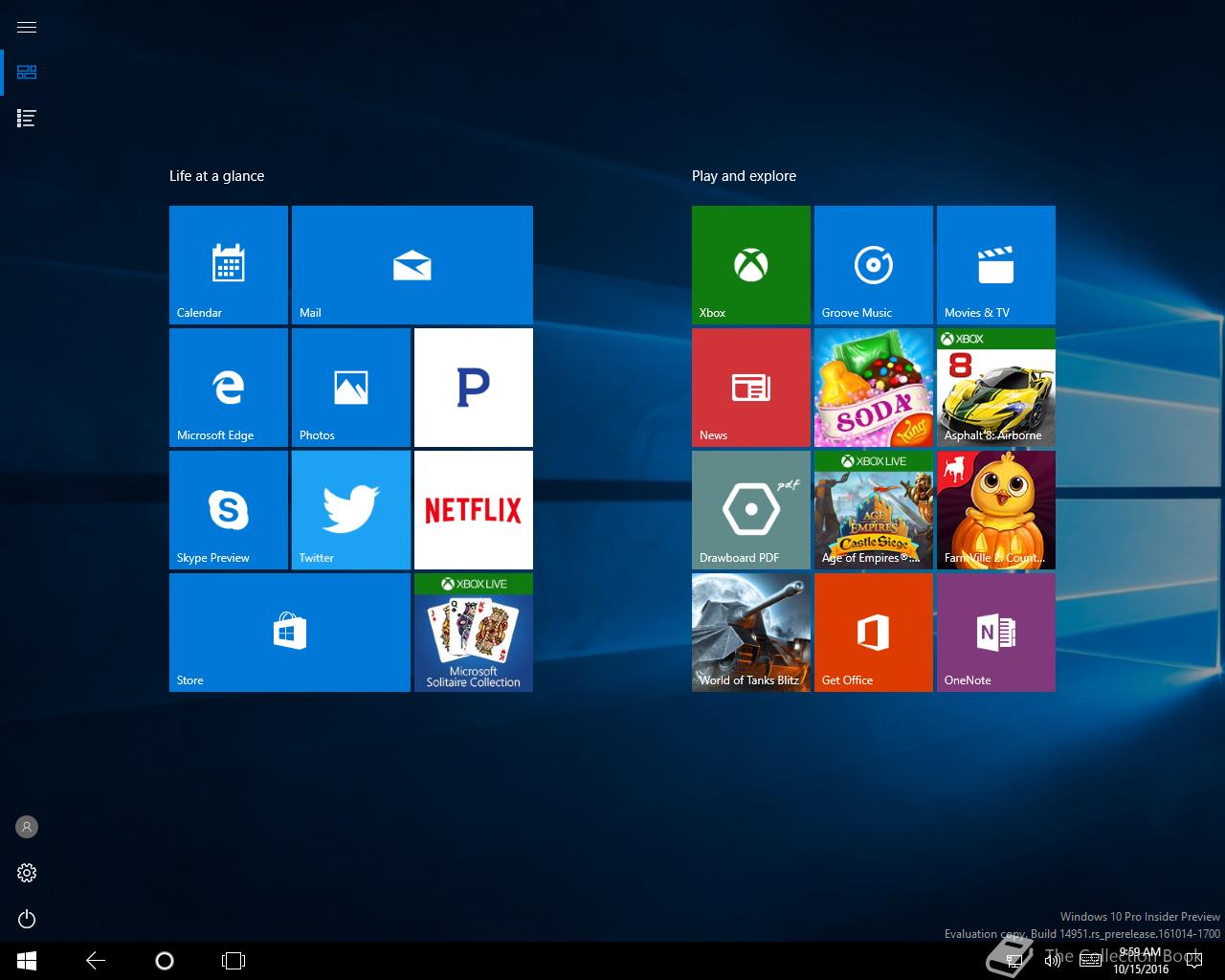Viewport: 1225px width, 980px height.
Task: Open the Asphalt 8: Airborne tile
Action: 996,388
